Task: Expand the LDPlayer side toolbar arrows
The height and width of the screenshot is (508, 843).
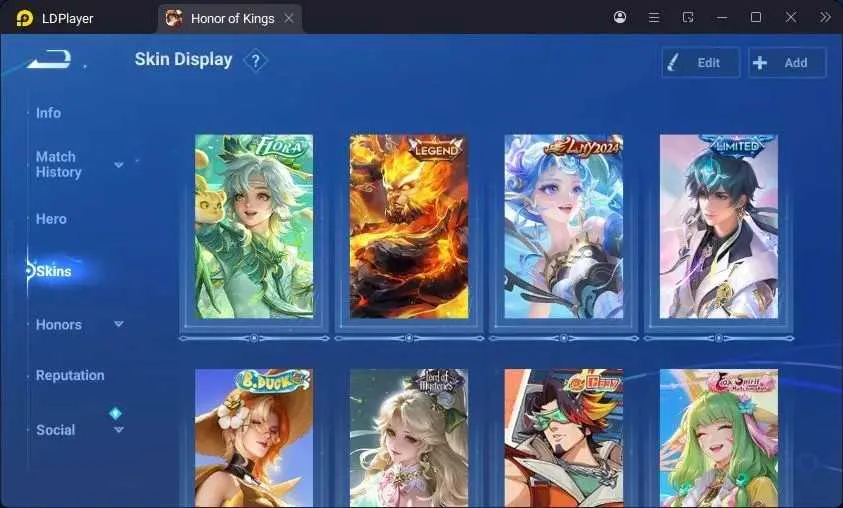Action: coord(825,17)
